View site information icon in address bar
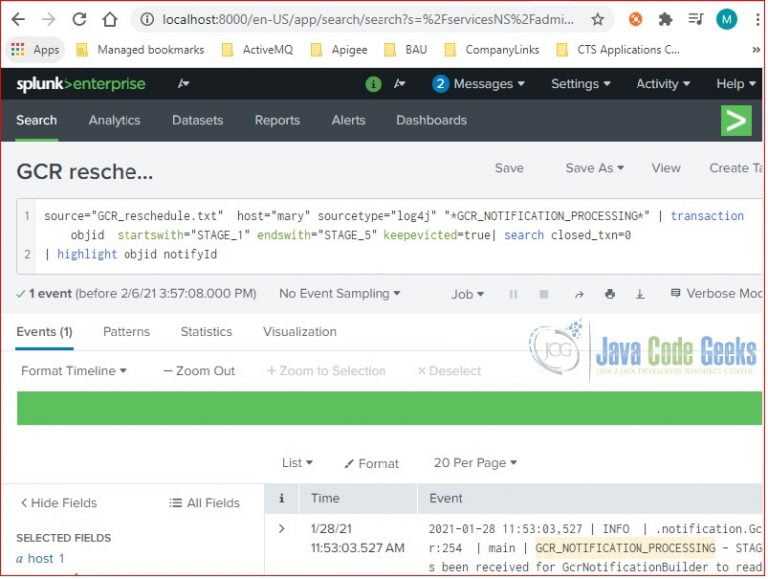768x579 pixels. [x=146, y=19]
